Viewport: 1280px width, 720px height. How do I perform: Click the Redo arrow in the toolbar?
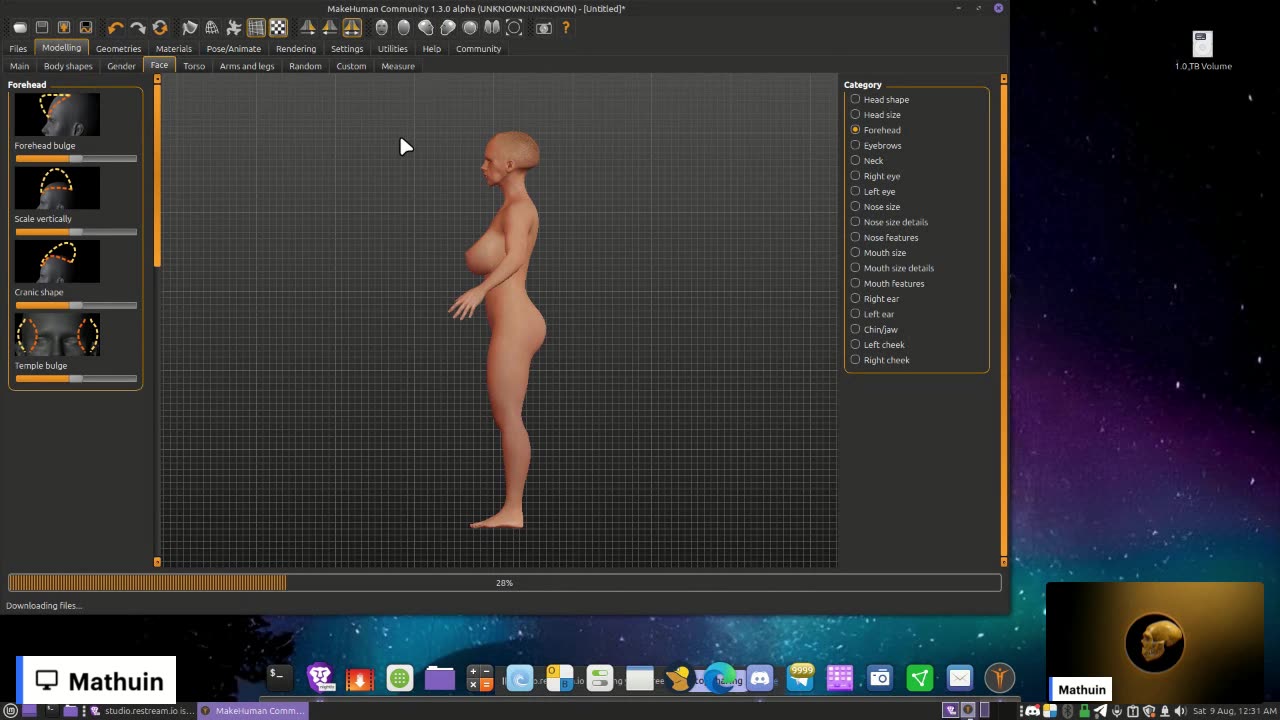pos(138,28)
